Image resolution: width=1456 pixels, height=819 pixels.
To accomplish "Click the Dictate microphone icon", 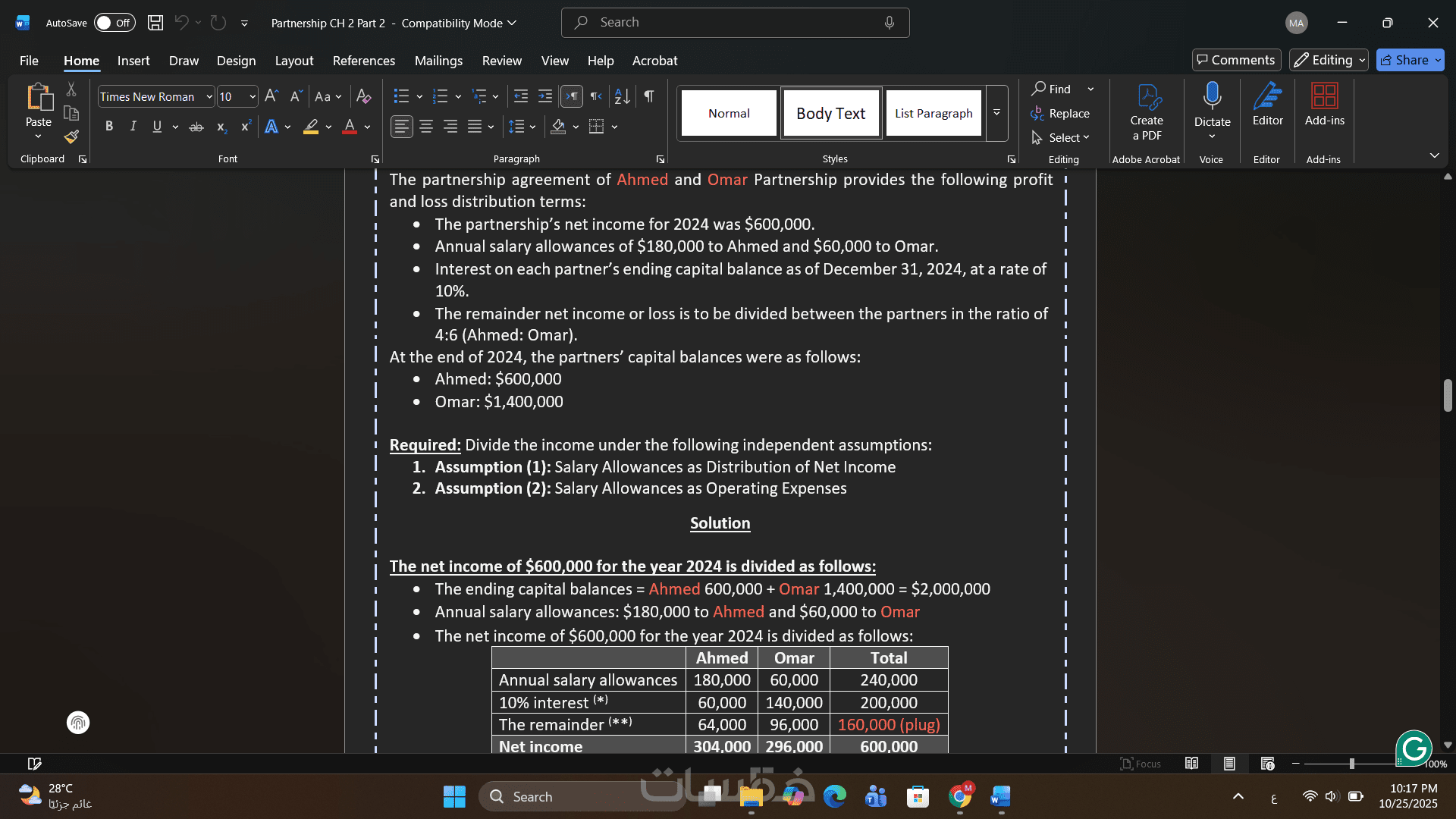I will click(1212, 97).
